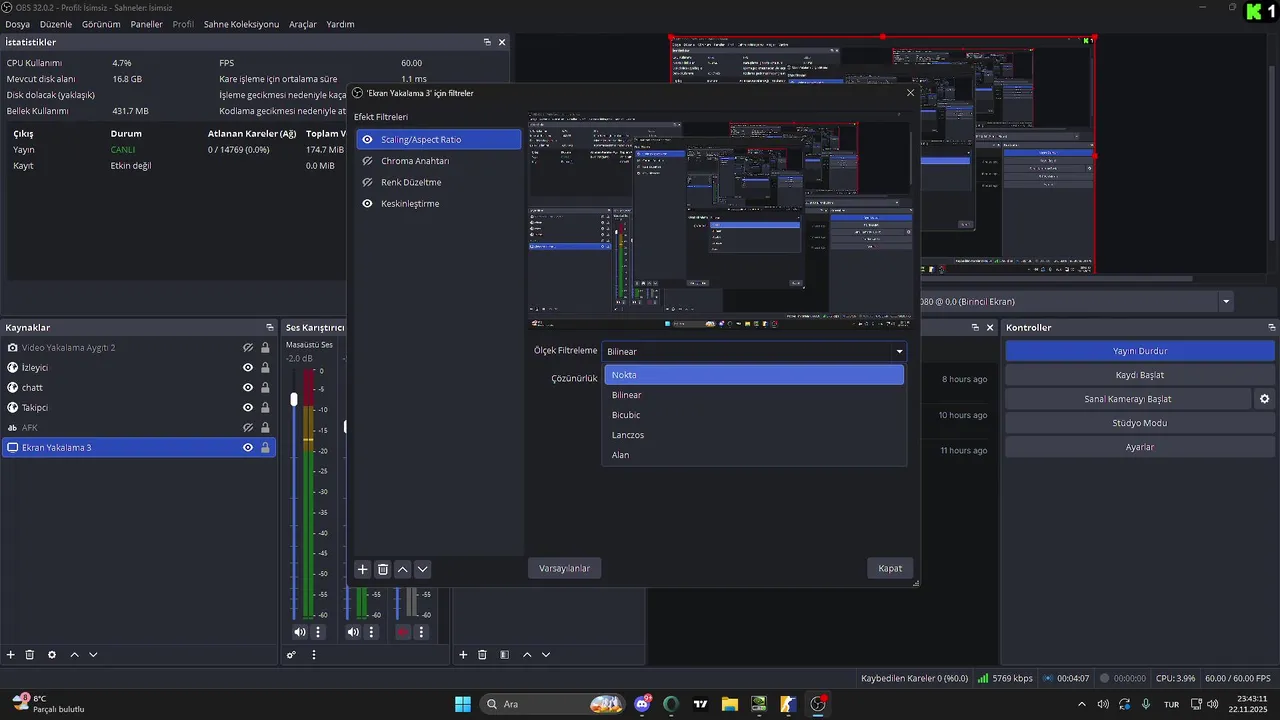Mute Masaüstü Ses speaker icon
The image size is (1280, 720).
tap(300, 632)
